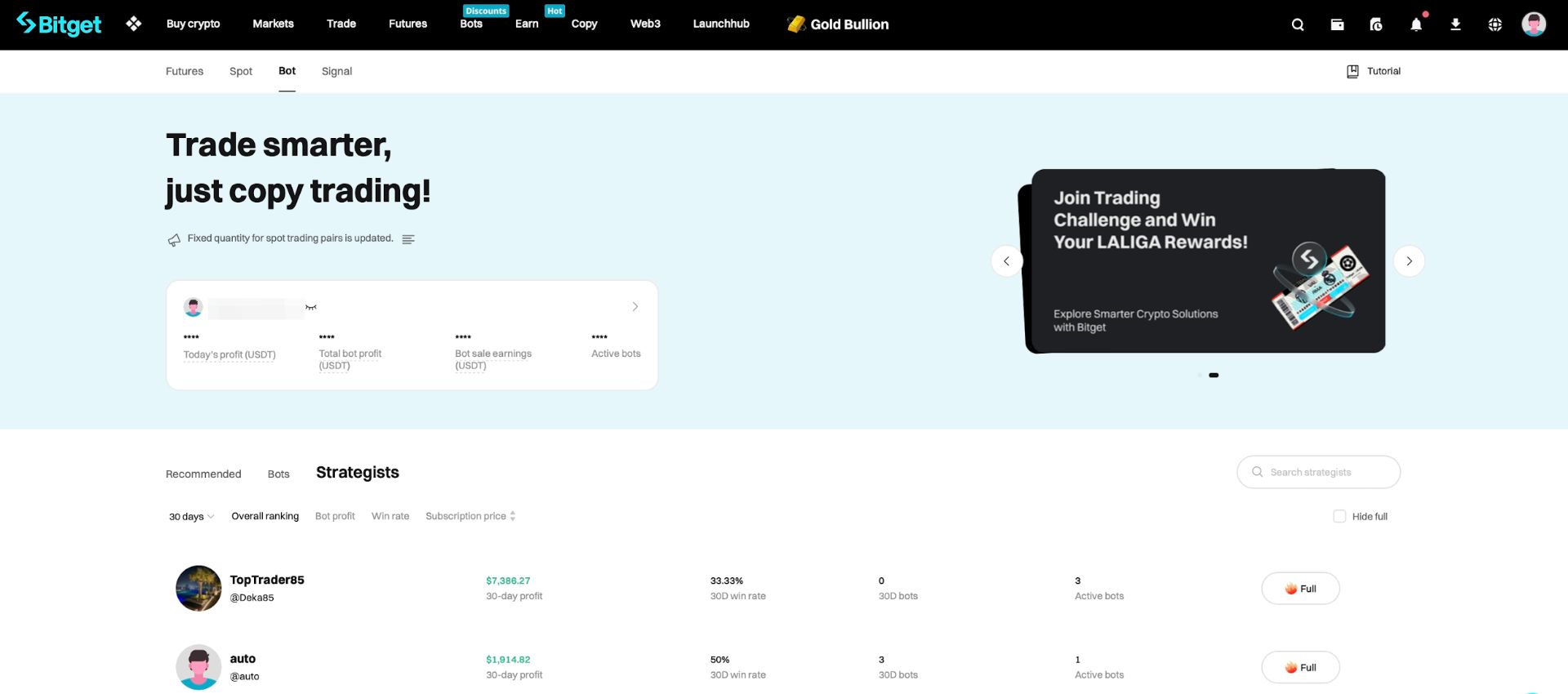
Task: Click TopTrader85's avatar
Action: (x=198, y=588)
